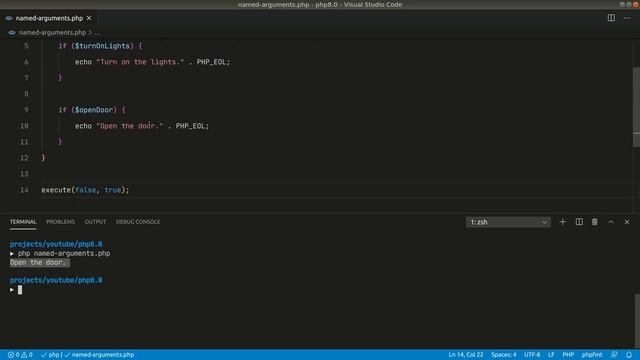This screenshot has height=360, width=640.
Task: Click the execute function call on line 14
Action: pyautogui.click(x=56, y=190)
